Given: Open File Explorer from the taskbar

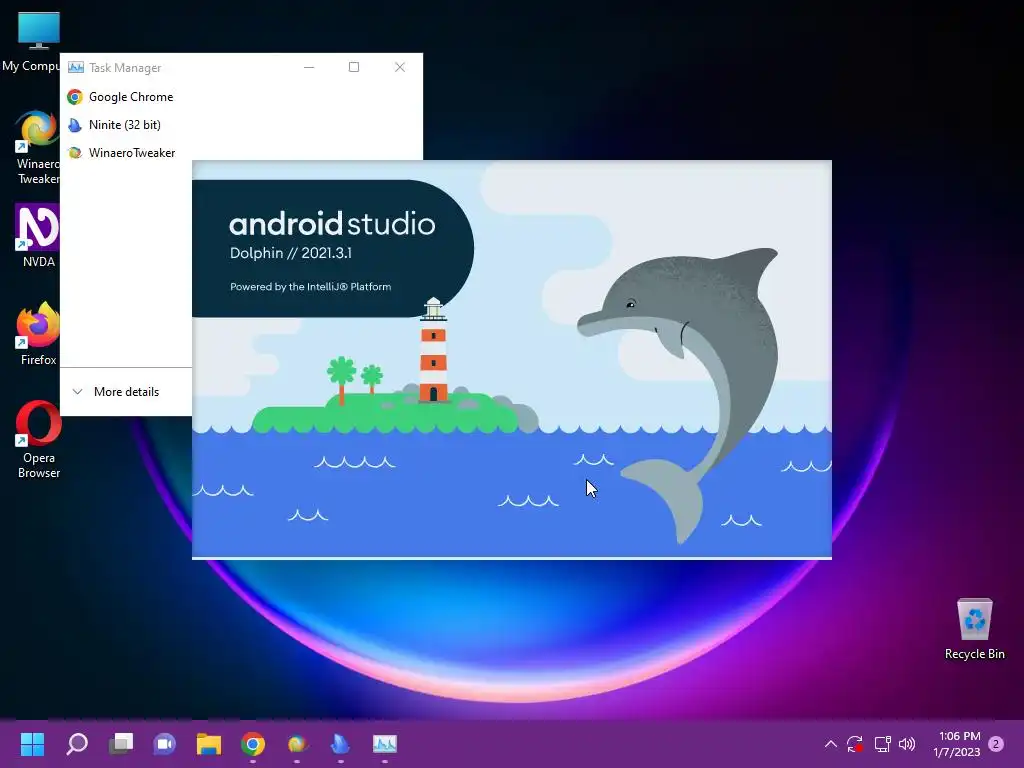Looking at the screenshot, I should click(209, 744).
